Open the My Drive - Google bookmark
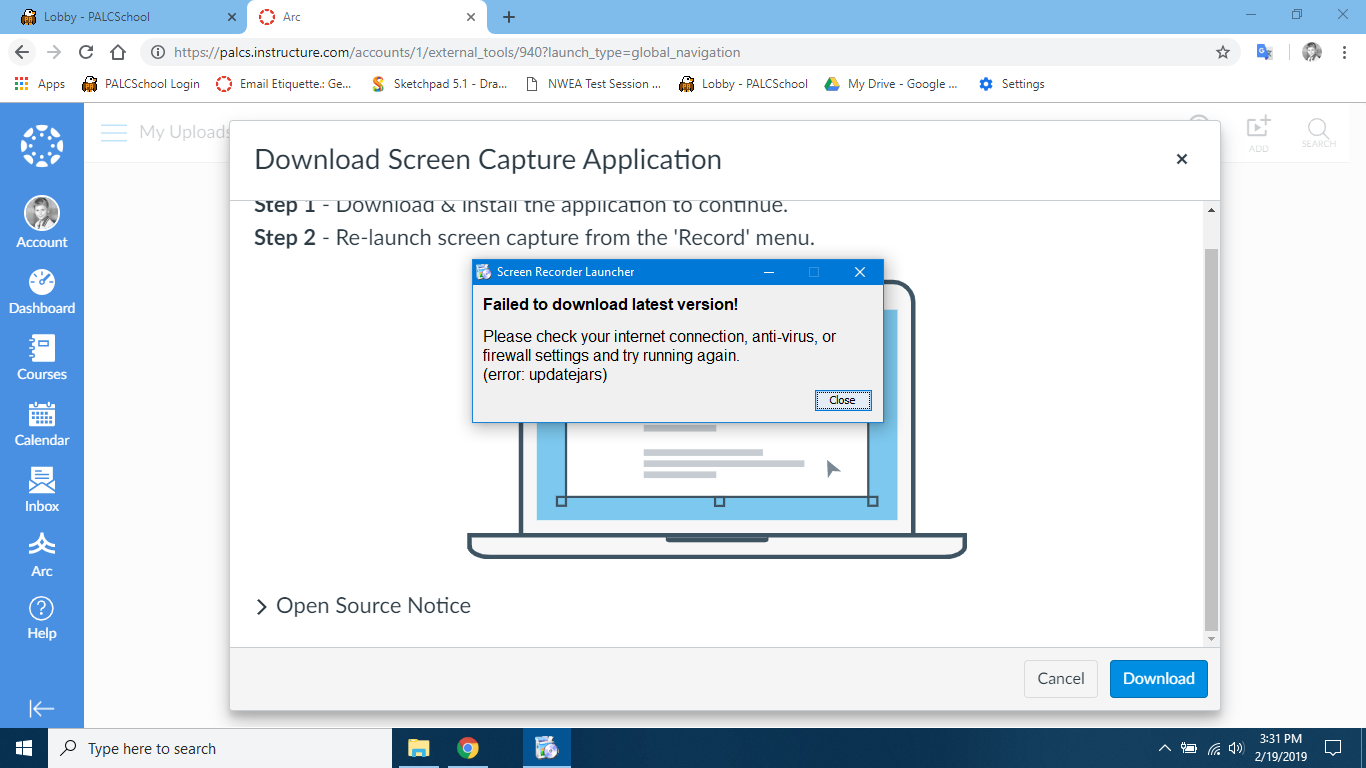 [x=891, y=84]
